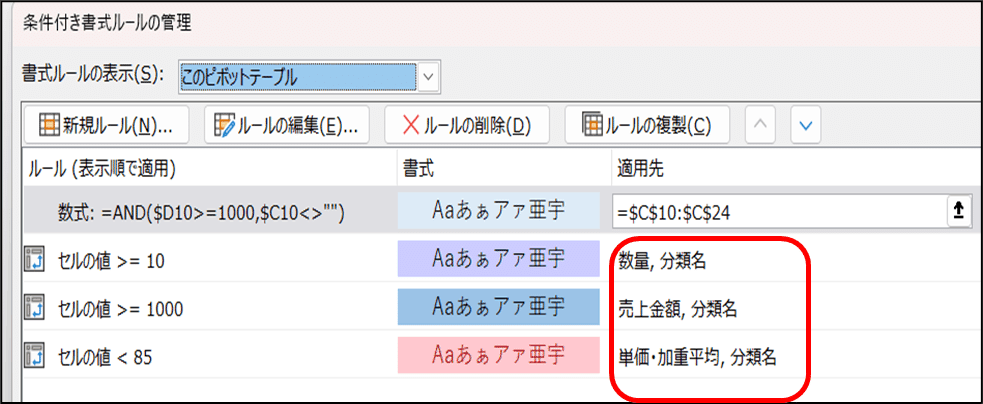Screen dimensions: 983x404
Task: Click the light blue format preview swatch
Action: (498, 211)
